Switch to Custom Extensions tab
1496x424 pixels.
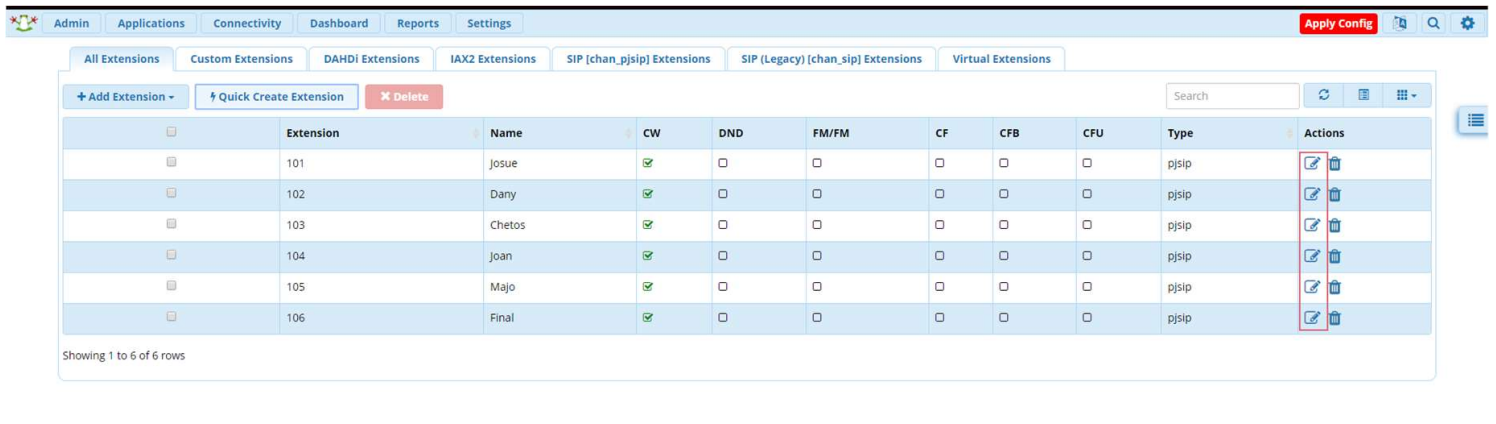tap(241, 59)
